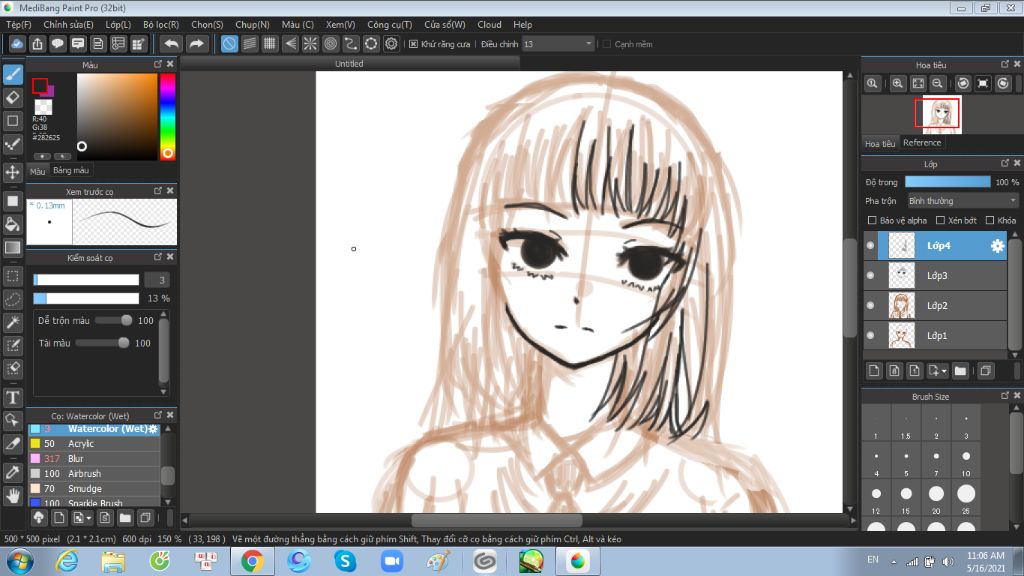Enable radial snap guide
1024x576 pixels.
[310, 44]
